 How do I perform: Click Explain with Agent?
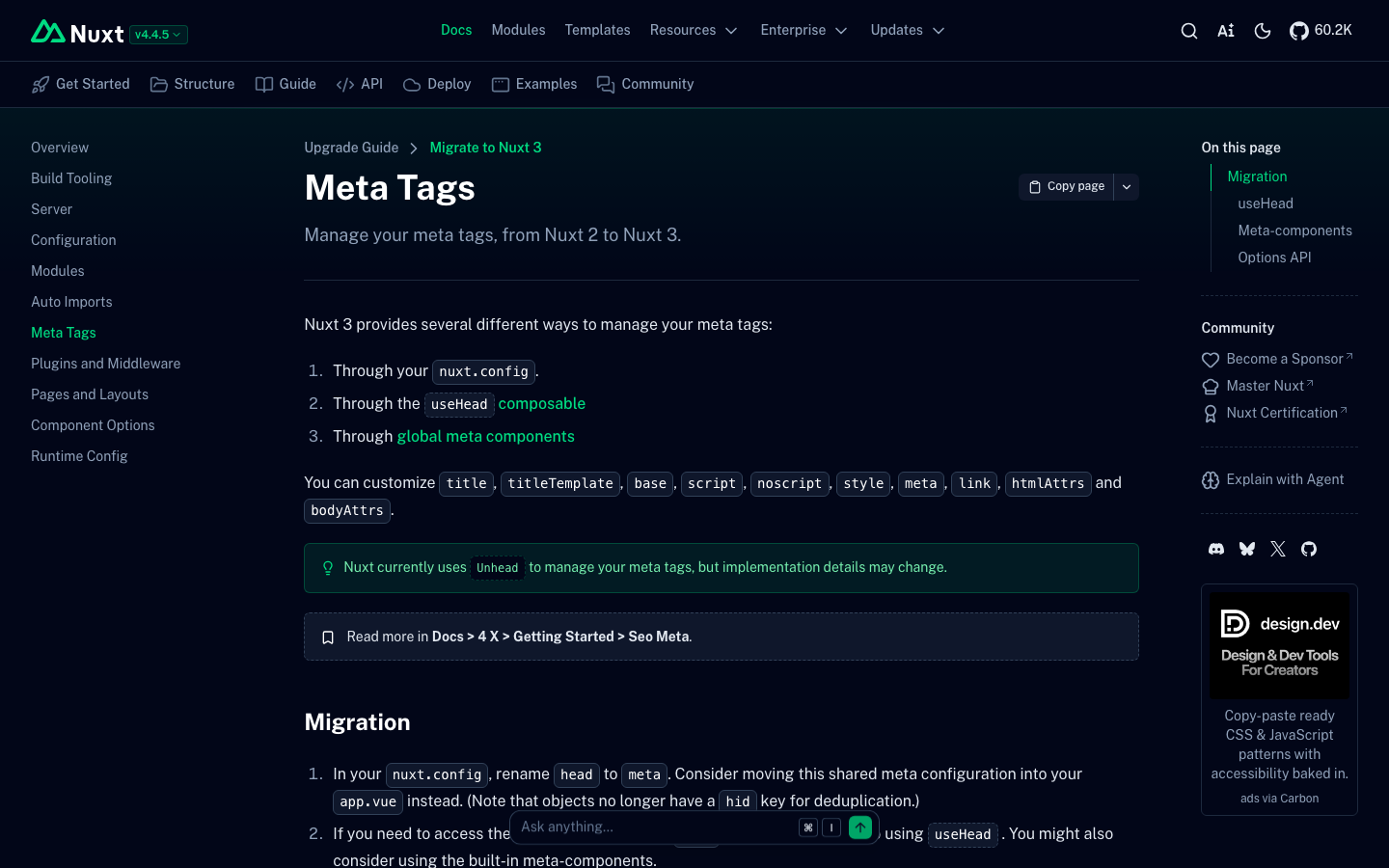(1273, 479)
